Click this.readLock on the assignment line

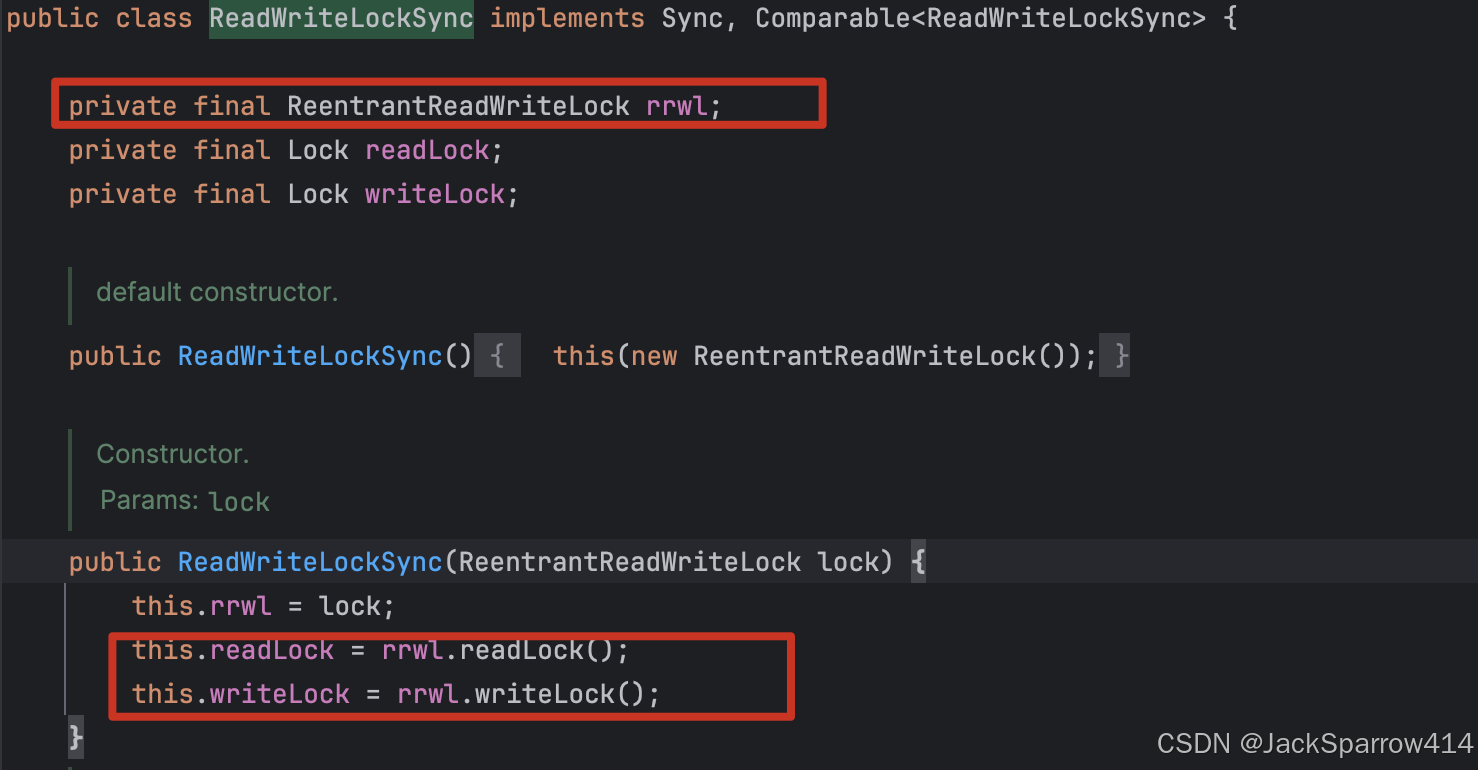pyautogui.click(x=233, y=650)
